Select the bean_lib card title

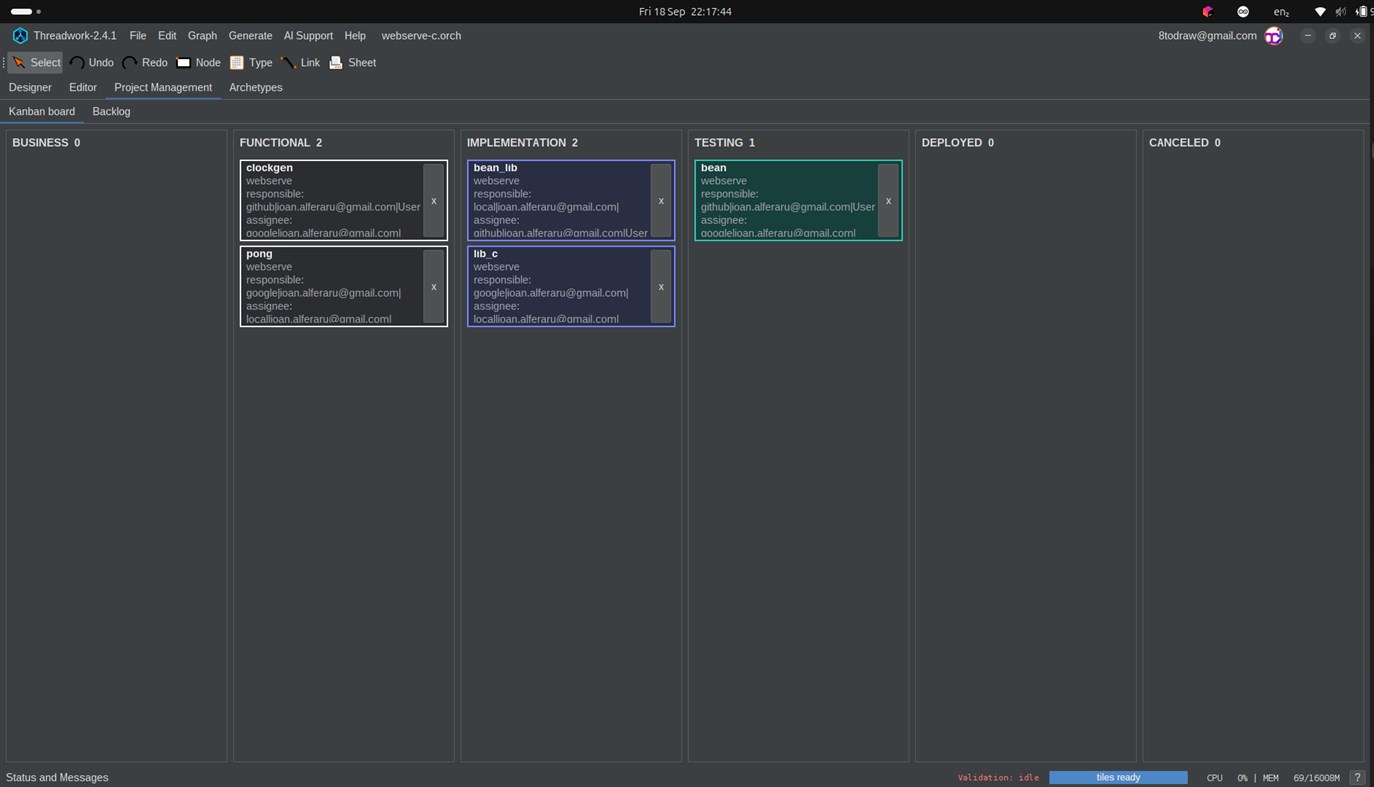tap(495, 168)
